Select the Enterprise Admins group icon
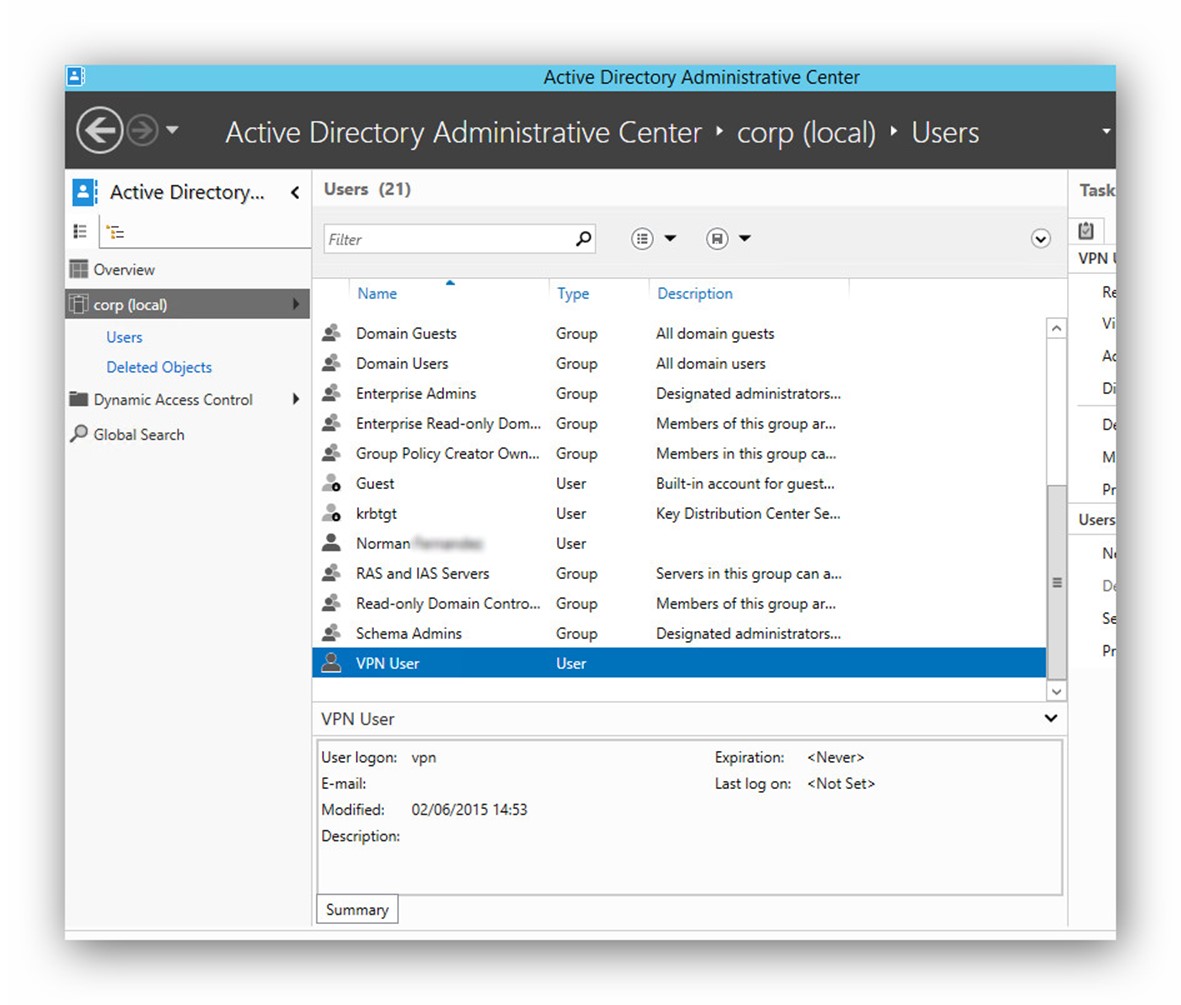The image size is (1181, 1005). click(x=331, y=393)
